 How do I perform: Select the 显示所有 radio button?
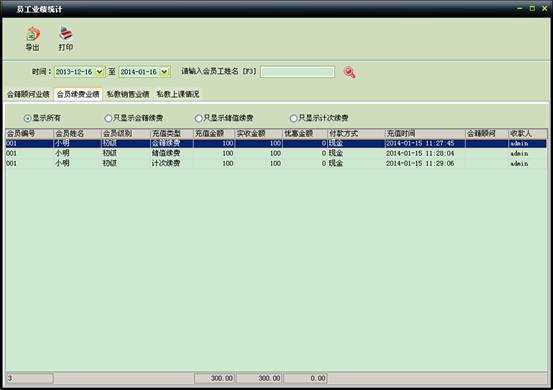click(28, 118)
